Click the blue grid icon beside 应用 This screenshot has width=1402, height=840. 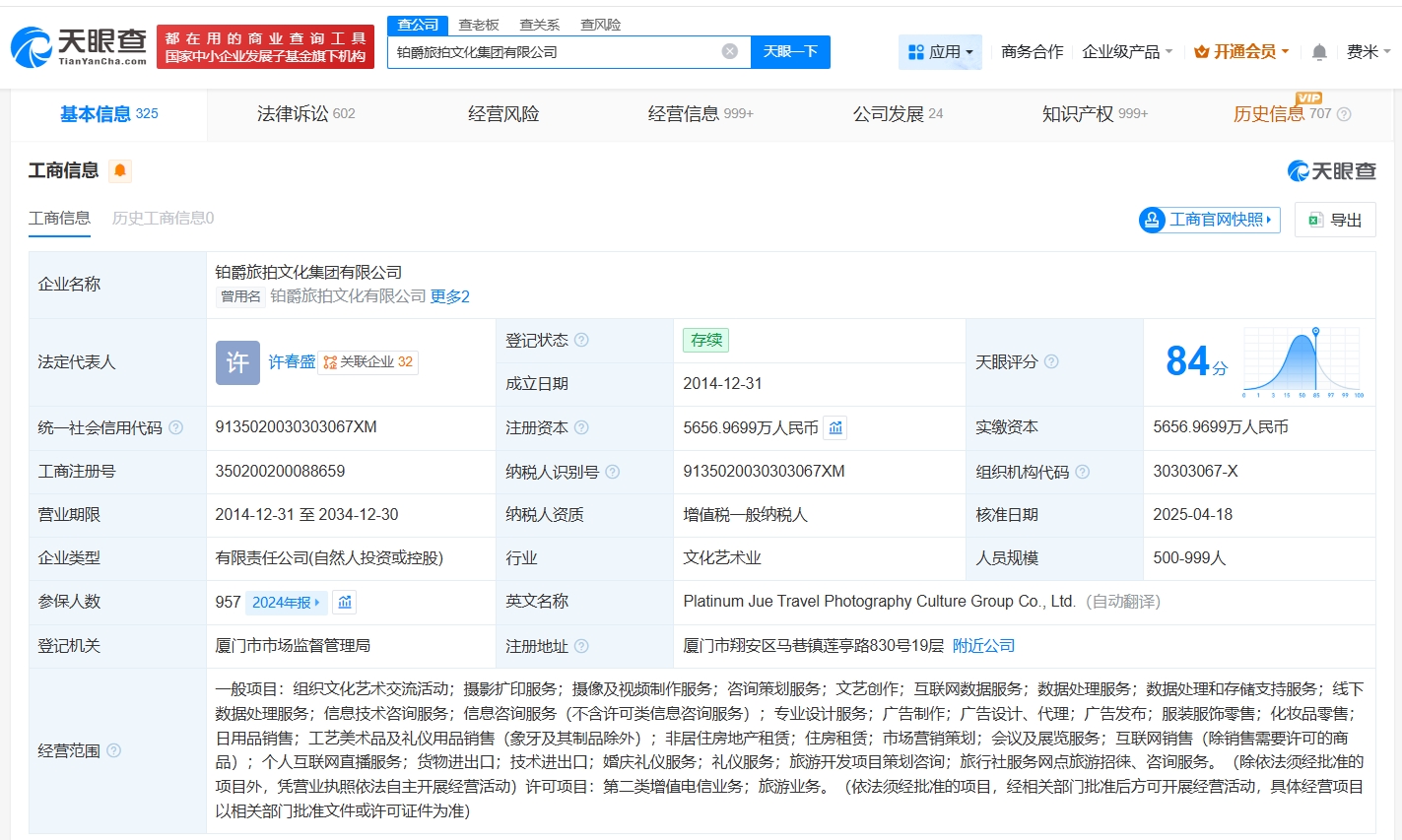coord(916,51)
